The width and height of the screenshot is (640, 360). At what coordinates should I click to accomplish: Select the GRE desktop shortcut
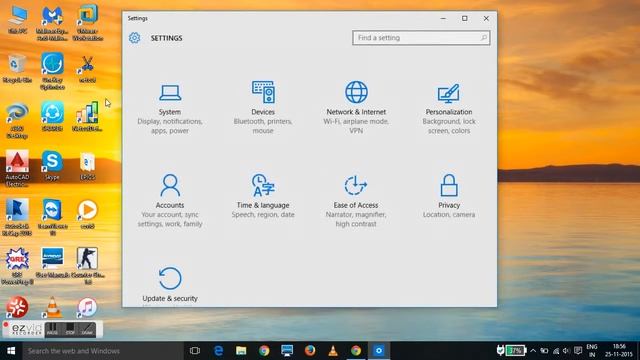tap(17, 266)
